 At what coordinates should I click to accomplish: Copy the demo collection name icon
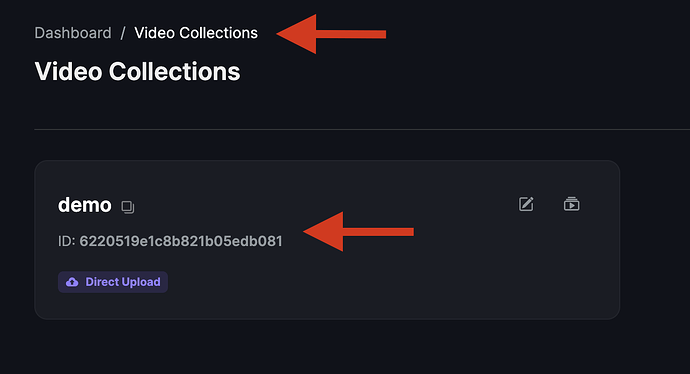pyautogui.click(x=128, y=207)
